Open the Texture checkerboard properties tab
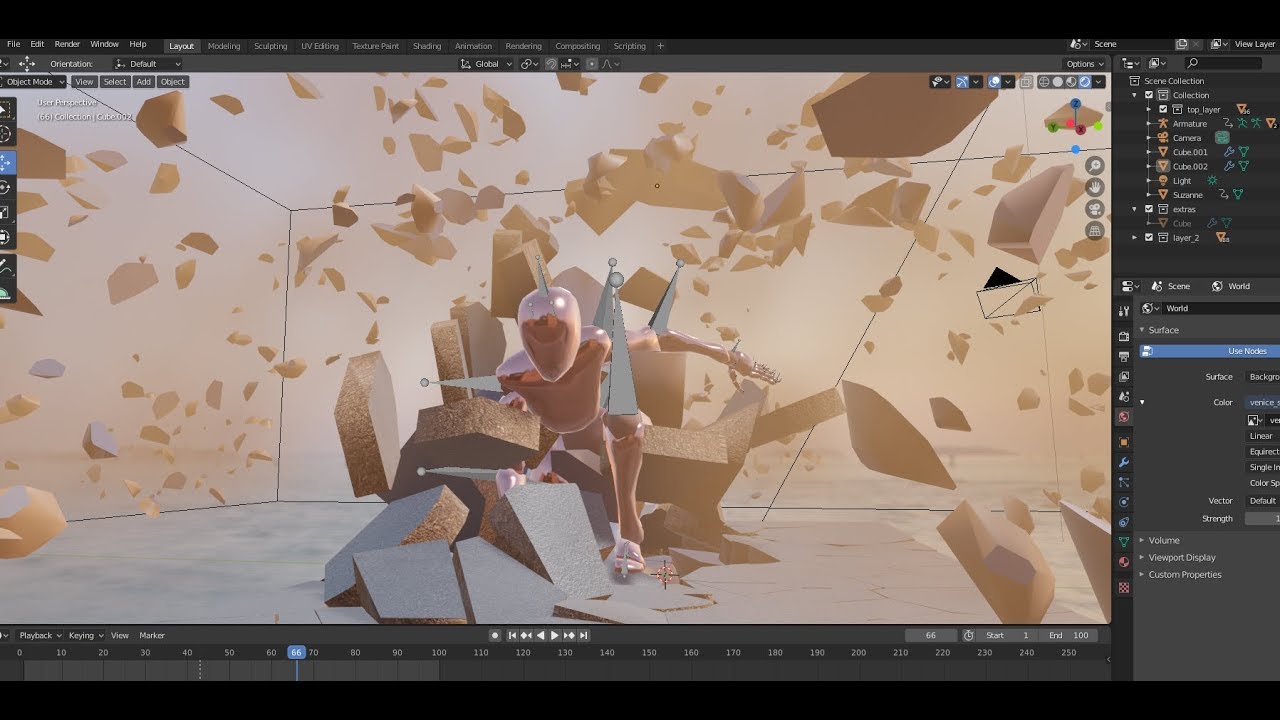Screen dimensions: 1280x720 pos(1124,587)
